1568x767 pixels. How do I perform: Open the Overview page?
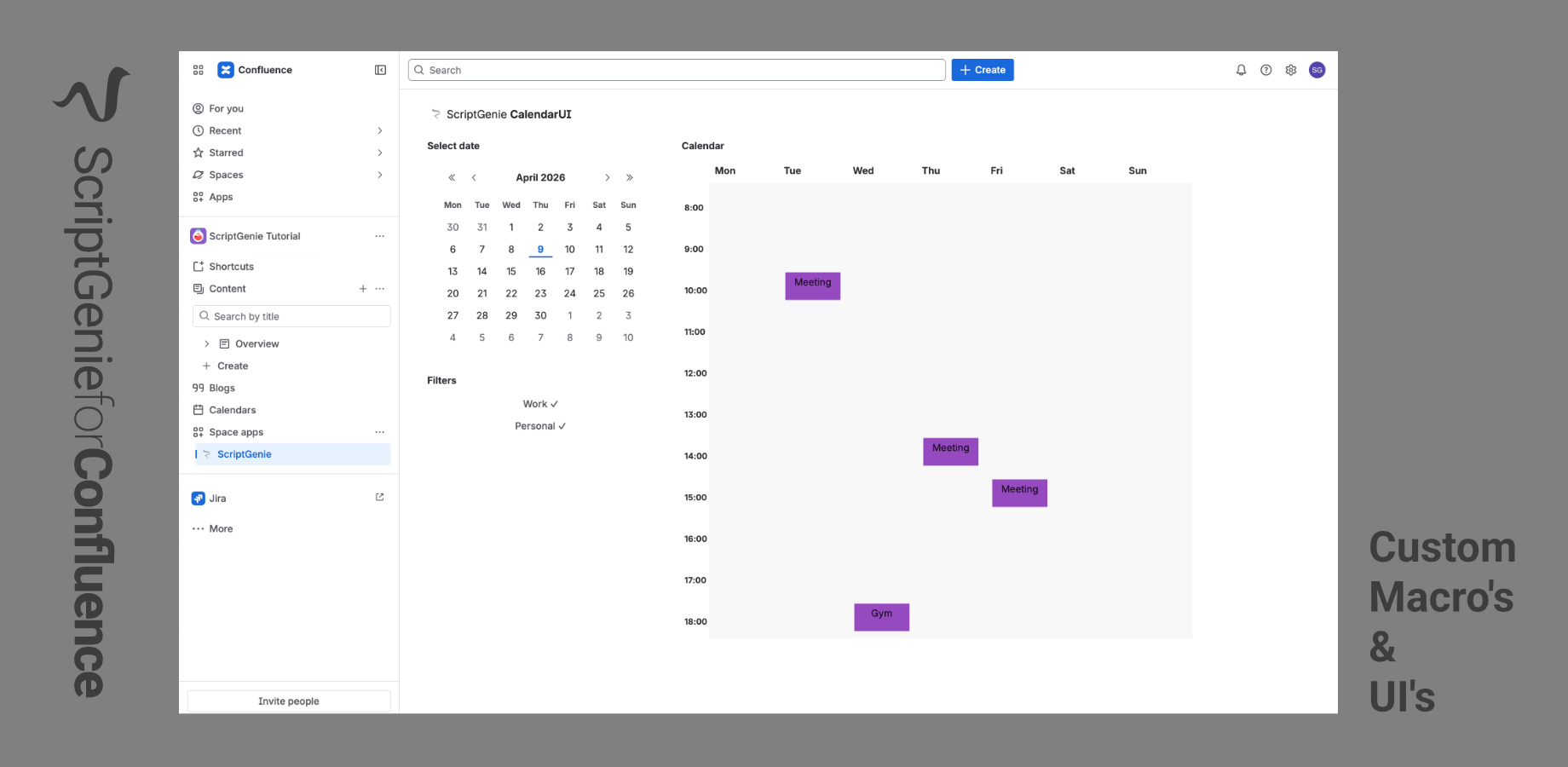tap(257, 343)
